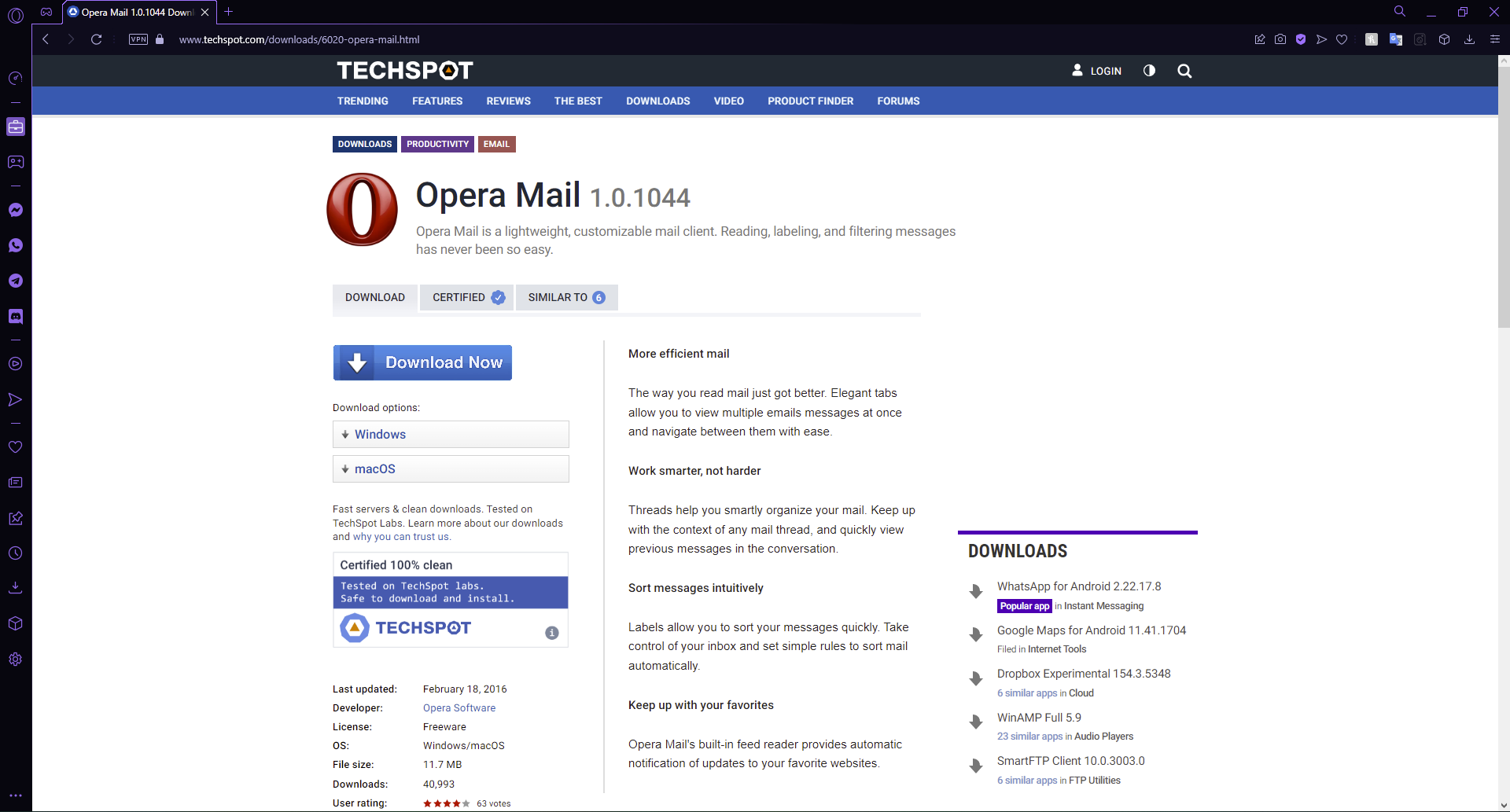Close the Opera Mail tab
Image resolution: width=1510 pixels, height=812 pixels.
tap(204, 13)
